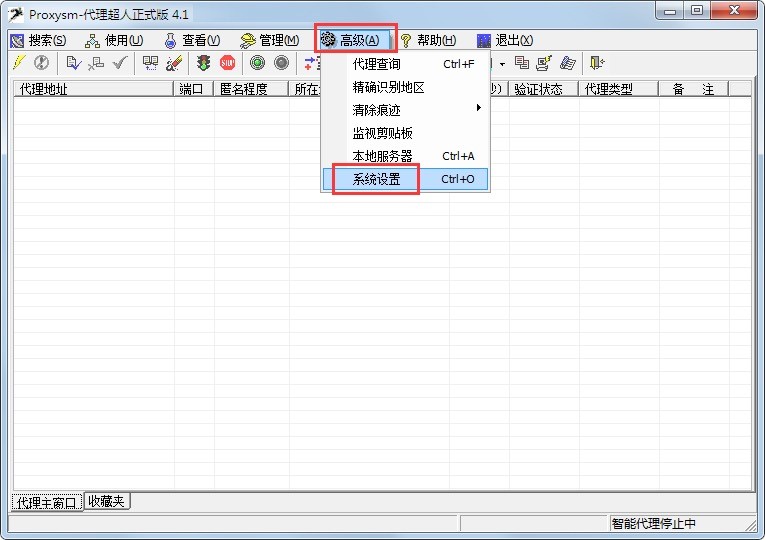
Task: Click the paintbrush toolbar icon
Action: coord(174,63)
